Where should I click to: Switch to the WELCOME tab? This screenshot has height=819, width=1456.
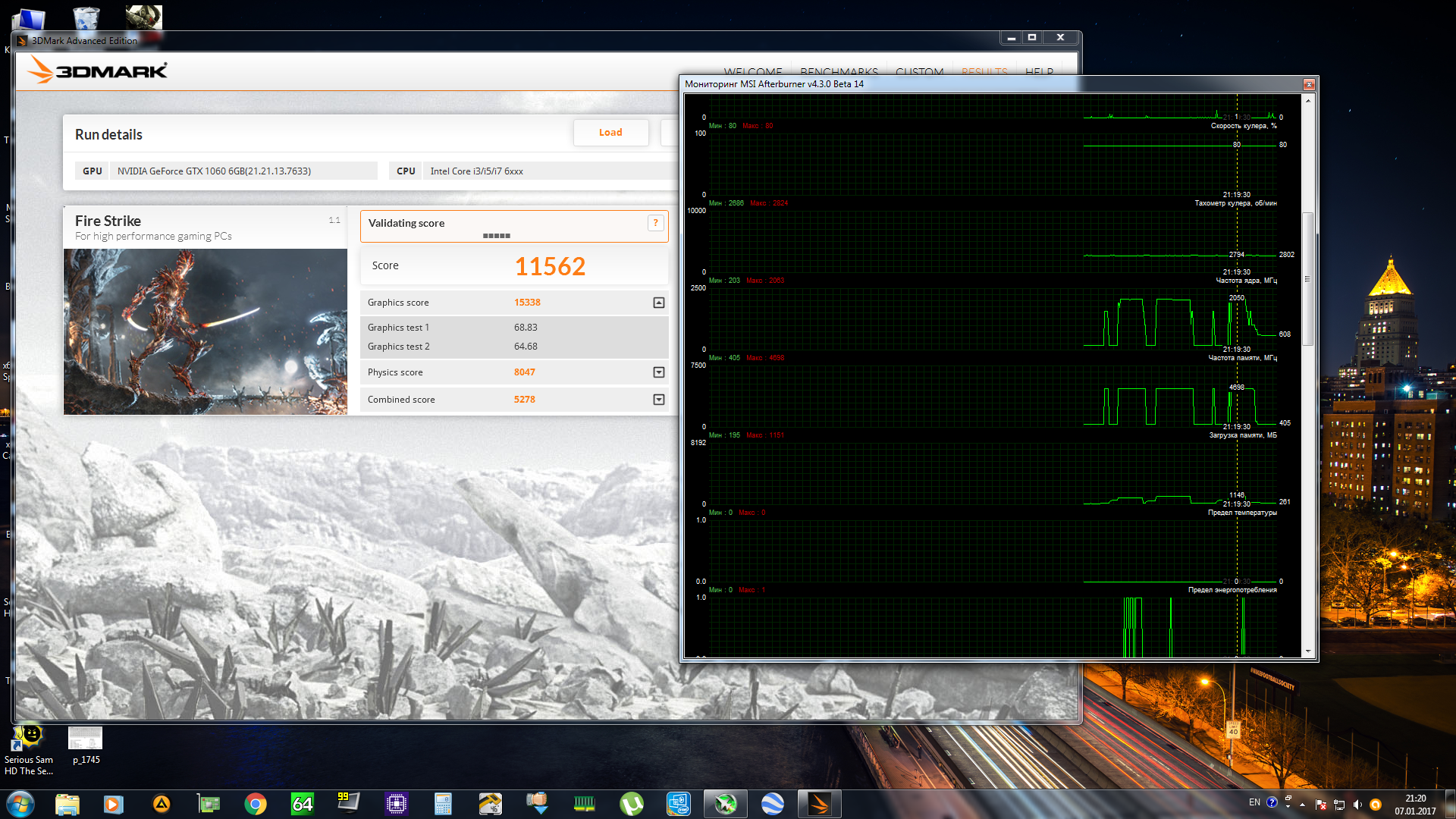point(752,71)
